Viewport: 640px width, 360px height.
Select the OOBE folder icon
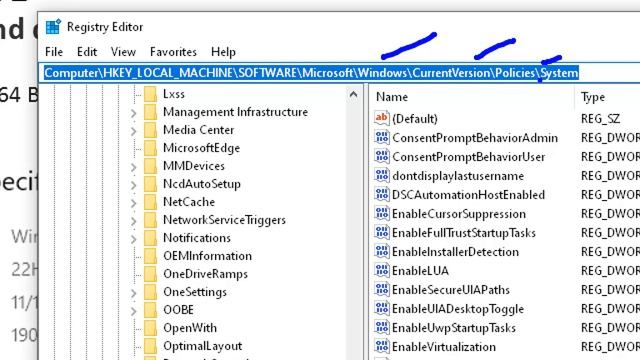(x=150, y=310)
